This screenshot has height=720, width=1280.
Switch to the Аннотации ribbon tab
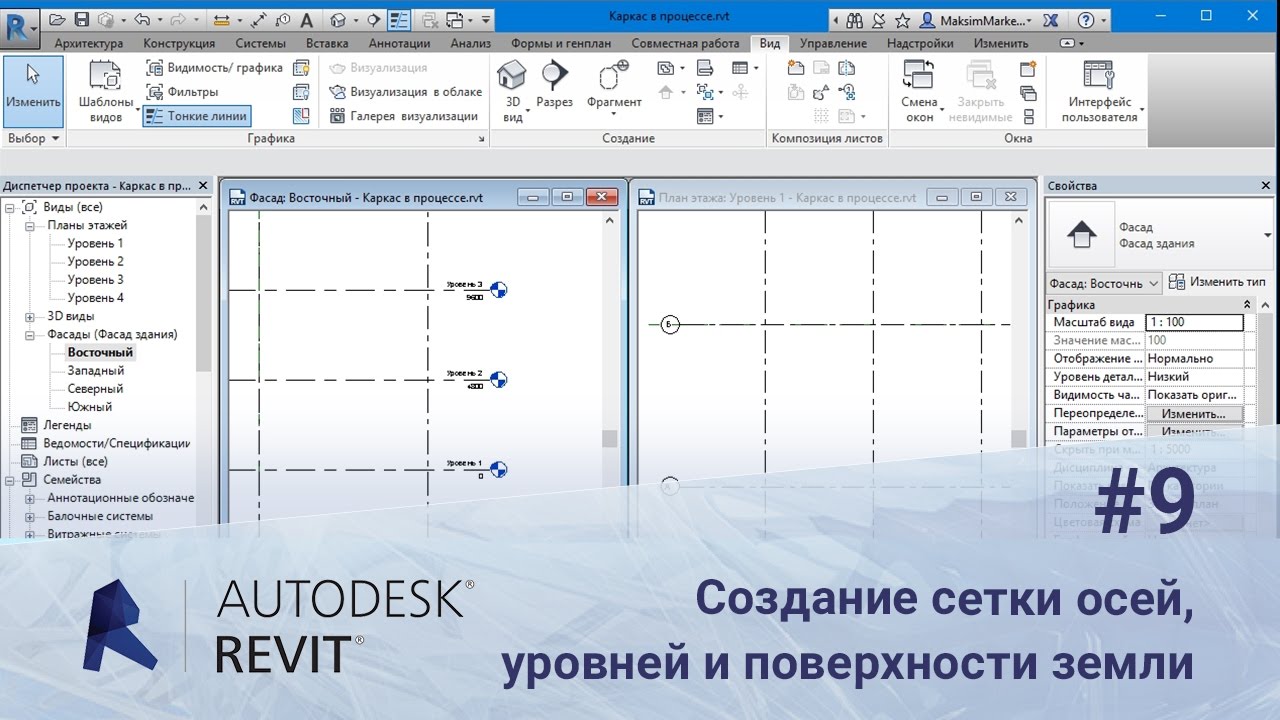(399, 43)
